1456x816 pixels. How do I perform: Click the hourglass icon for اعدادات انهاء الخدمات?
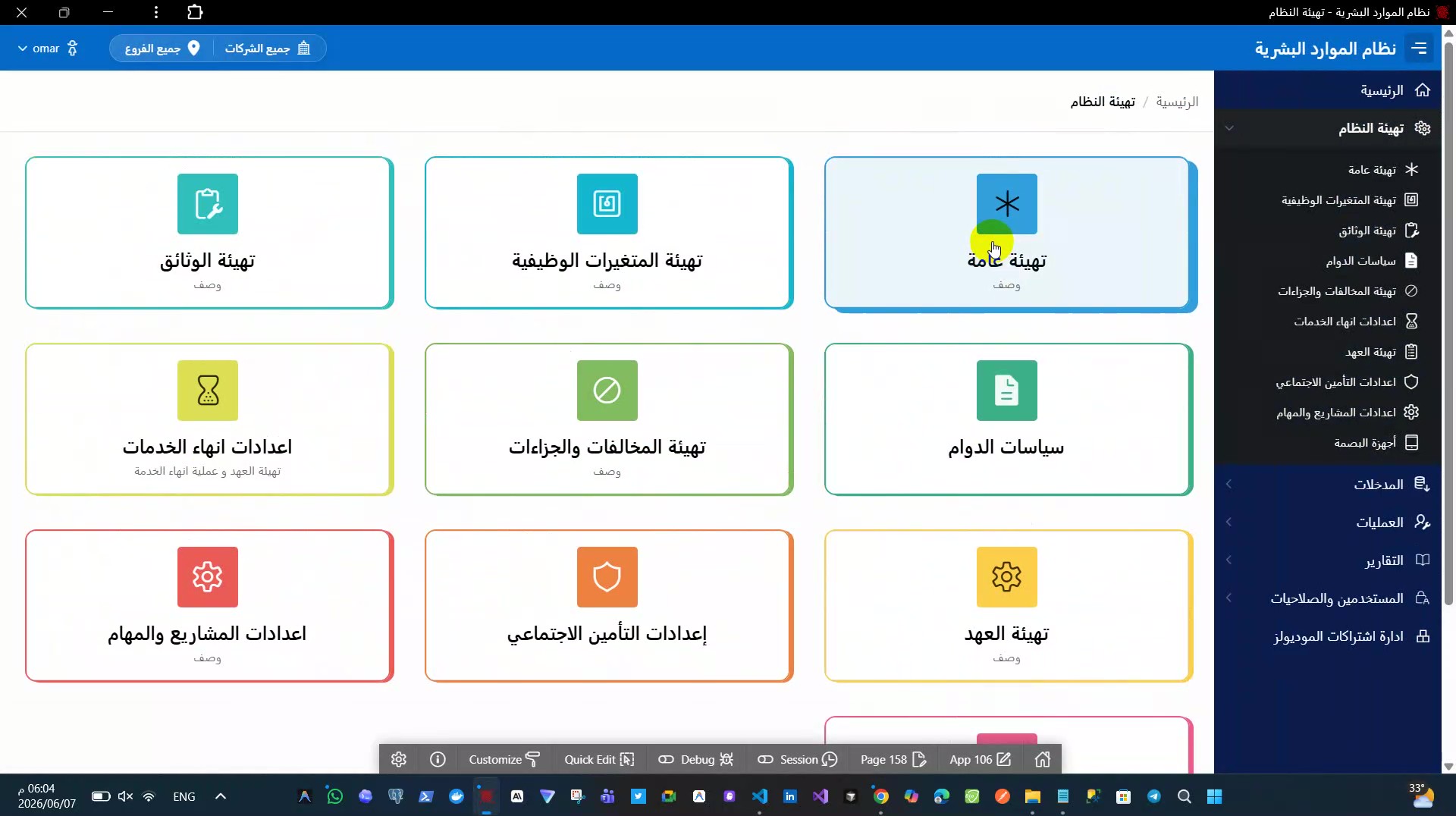pos(207,391)
